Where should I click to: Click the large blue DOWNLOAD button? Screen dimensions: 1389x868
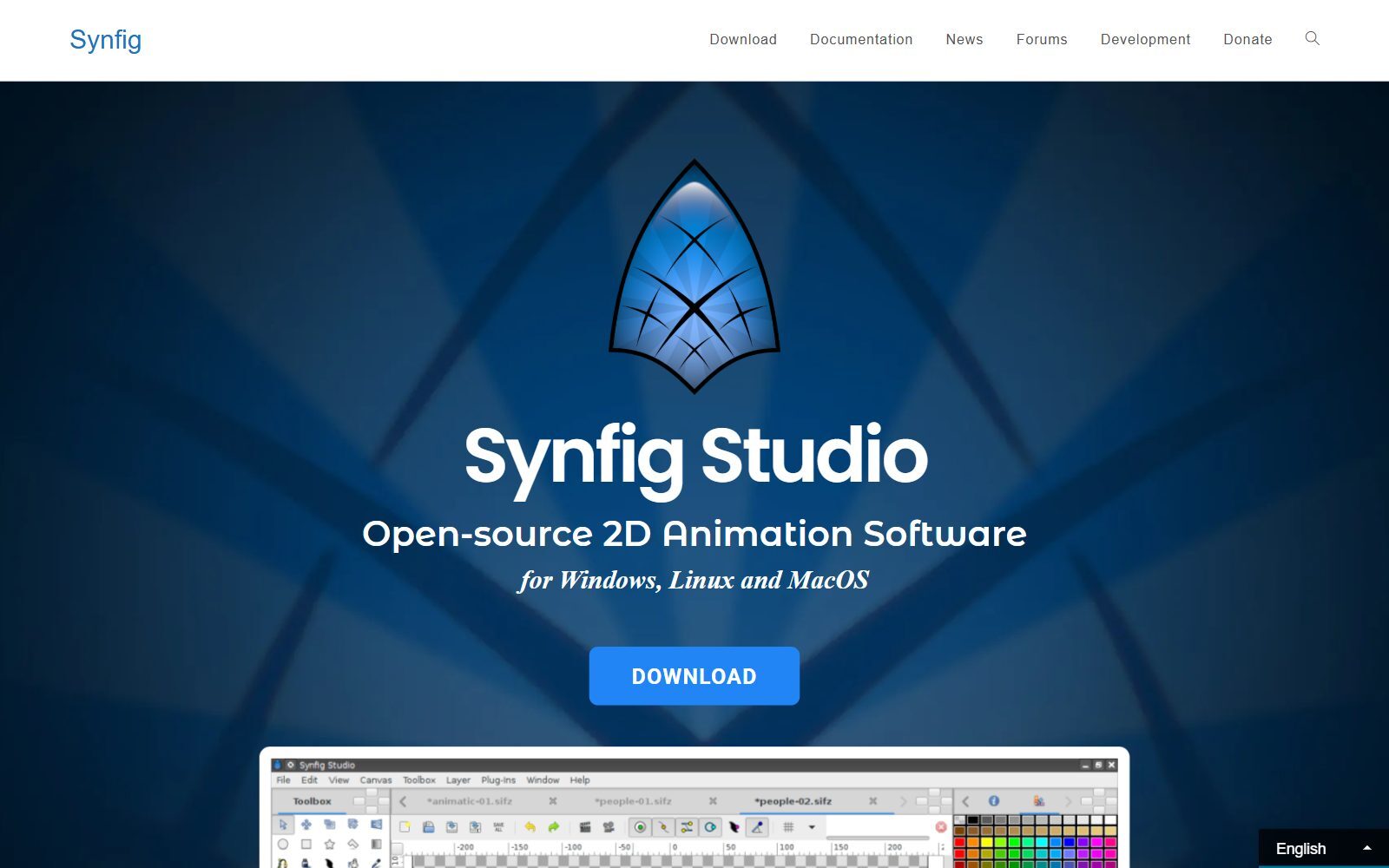pyautogui.click(x=694, y=676)
